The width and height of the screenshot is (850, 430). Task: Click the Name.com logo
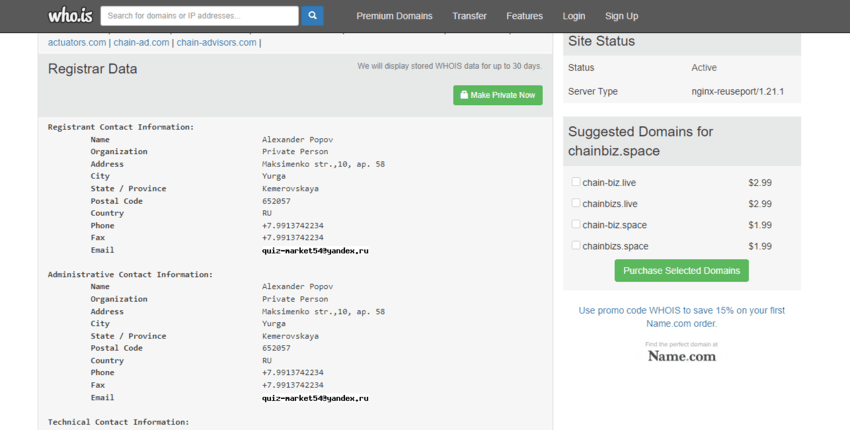coord(681,355)
